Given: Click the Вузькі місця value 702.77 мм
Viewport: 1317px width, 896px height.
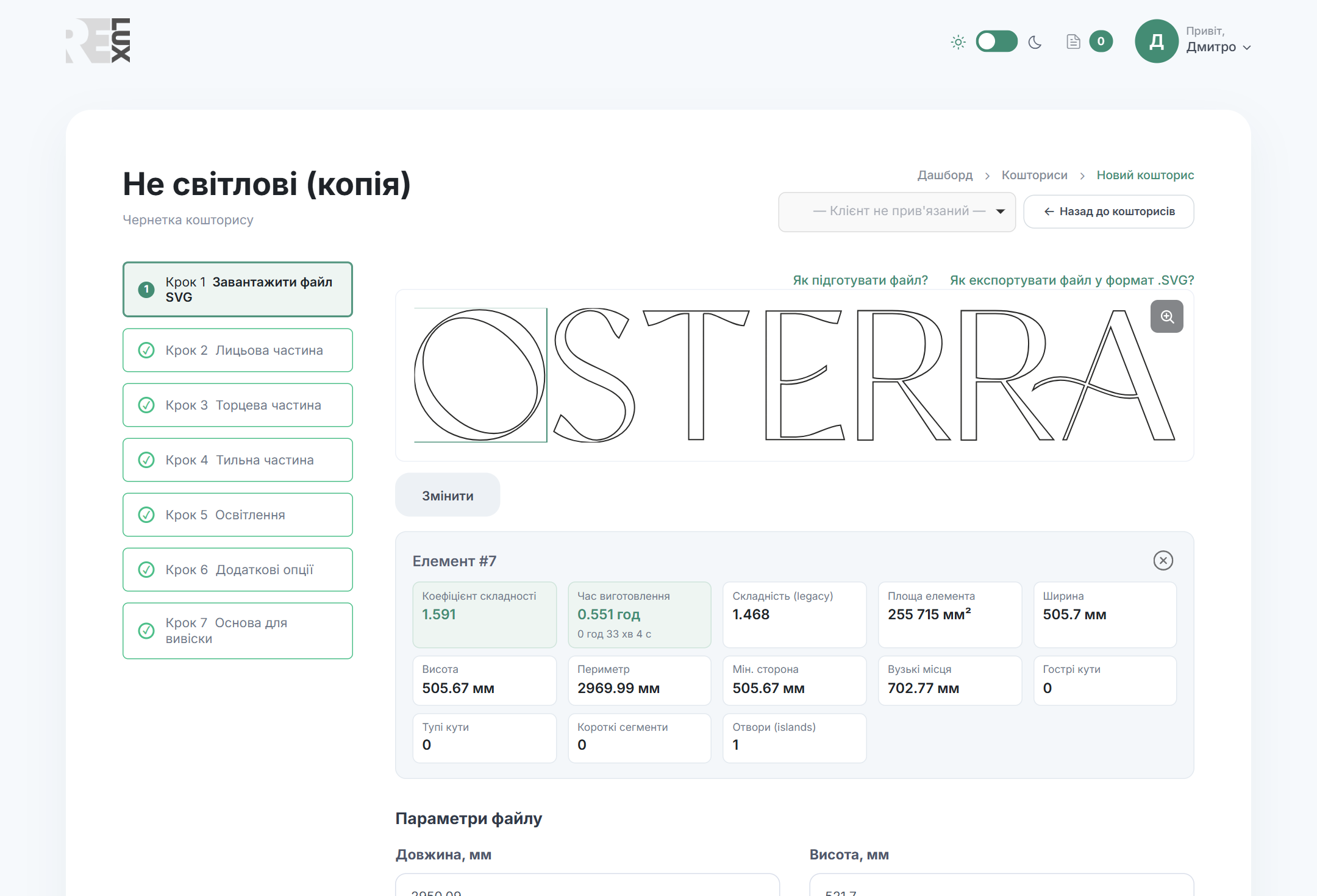Looking at the screenshot, I should click(x=923, y=688).
